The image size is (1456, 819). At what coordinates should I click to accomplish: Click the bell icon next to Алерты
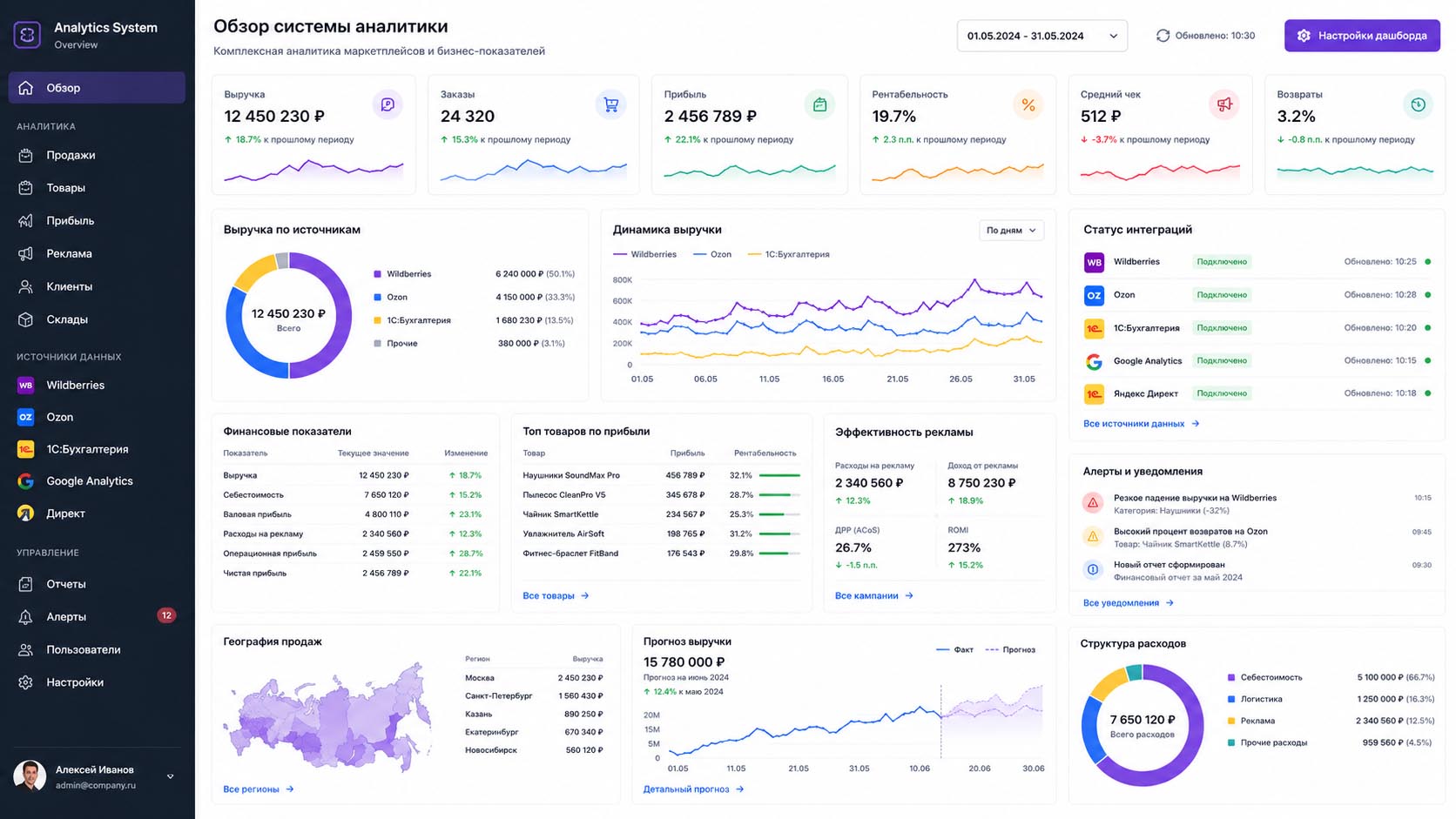coord(26,617)
